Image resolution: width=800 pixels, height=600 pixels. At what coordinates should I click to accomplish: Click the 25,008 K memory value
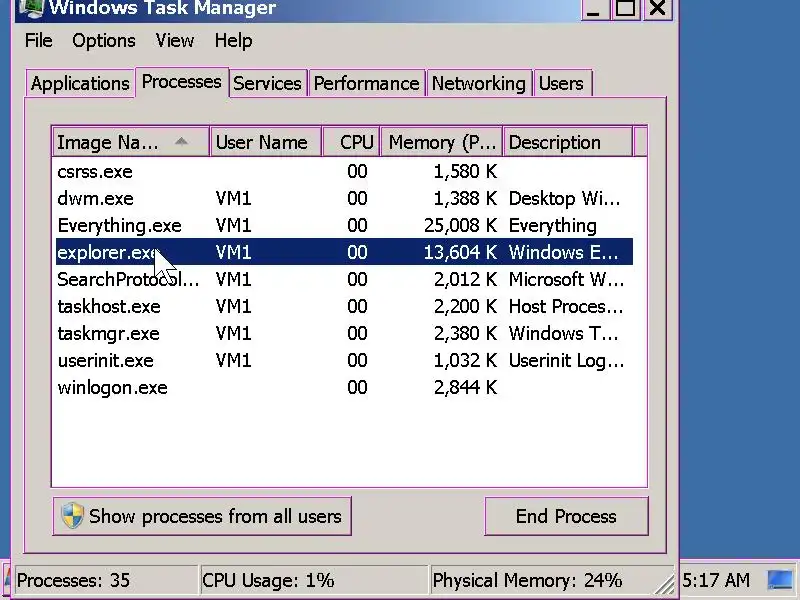coord(460,226)
